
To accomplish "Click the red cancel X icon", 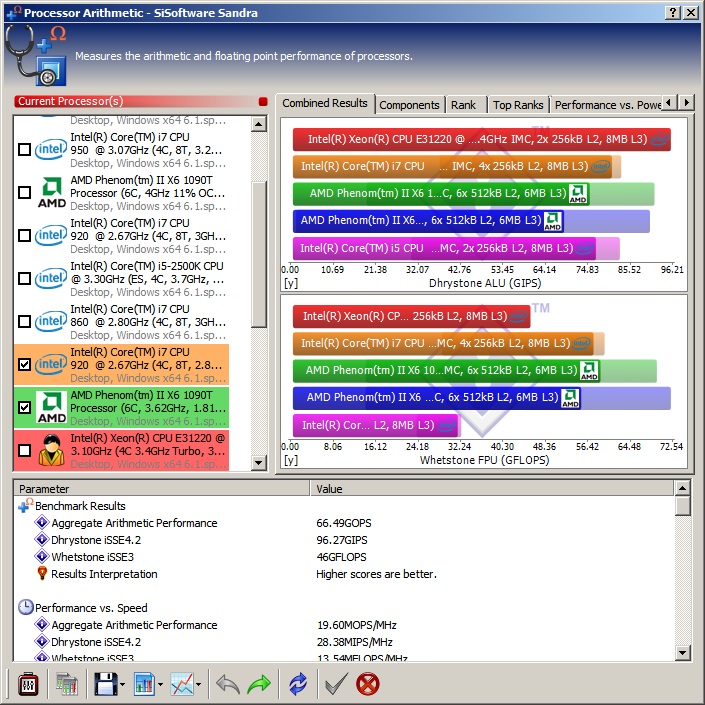I will (x=368, y=684).
